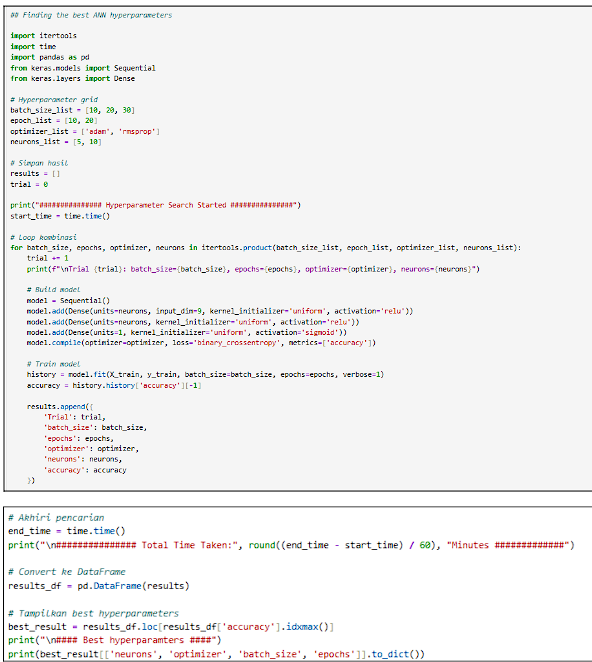
Task: Click the '# Convert ke DataFrame' comment
Action: (67, 572)
